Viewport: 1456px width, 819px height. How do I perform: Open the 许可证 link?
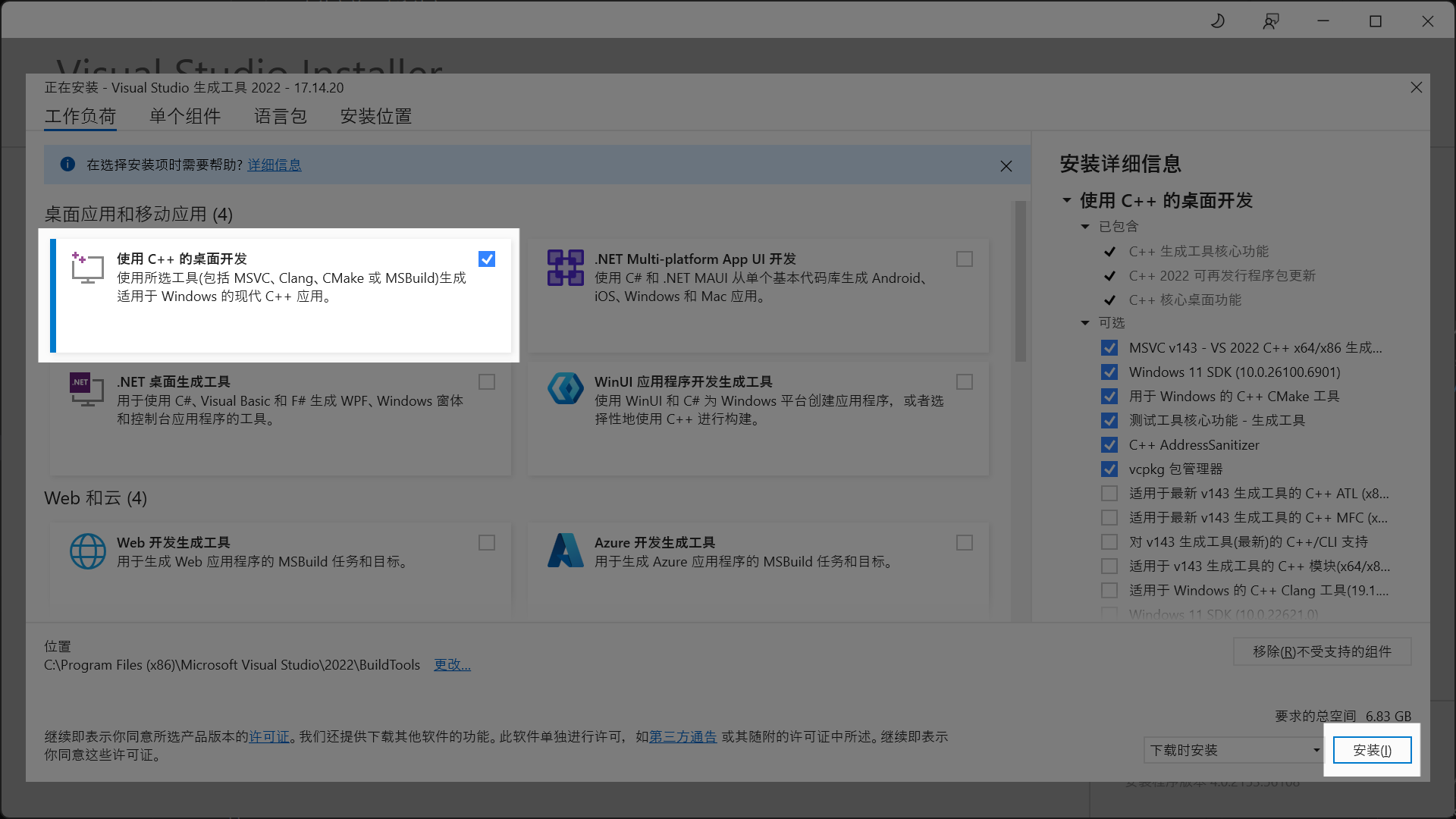point(269,737)
